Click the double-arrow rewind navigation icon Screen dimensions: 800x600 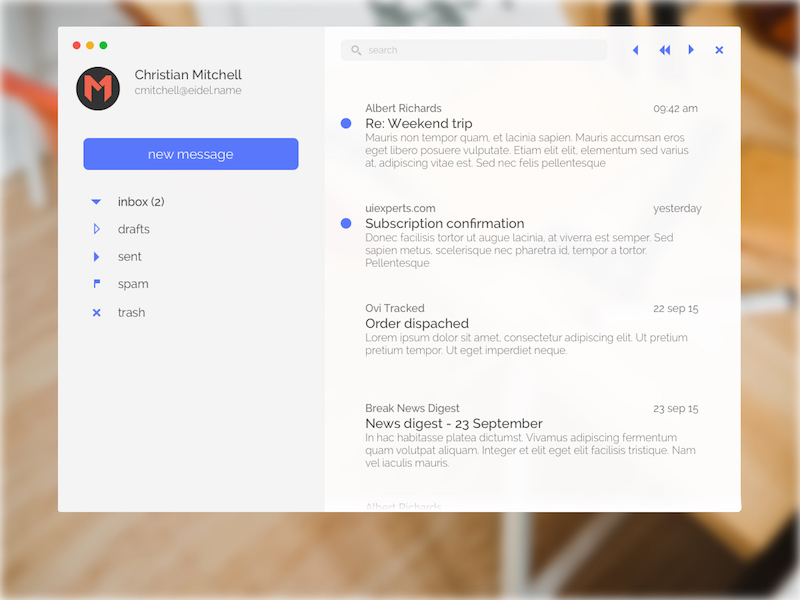click(x=665, y=49)
